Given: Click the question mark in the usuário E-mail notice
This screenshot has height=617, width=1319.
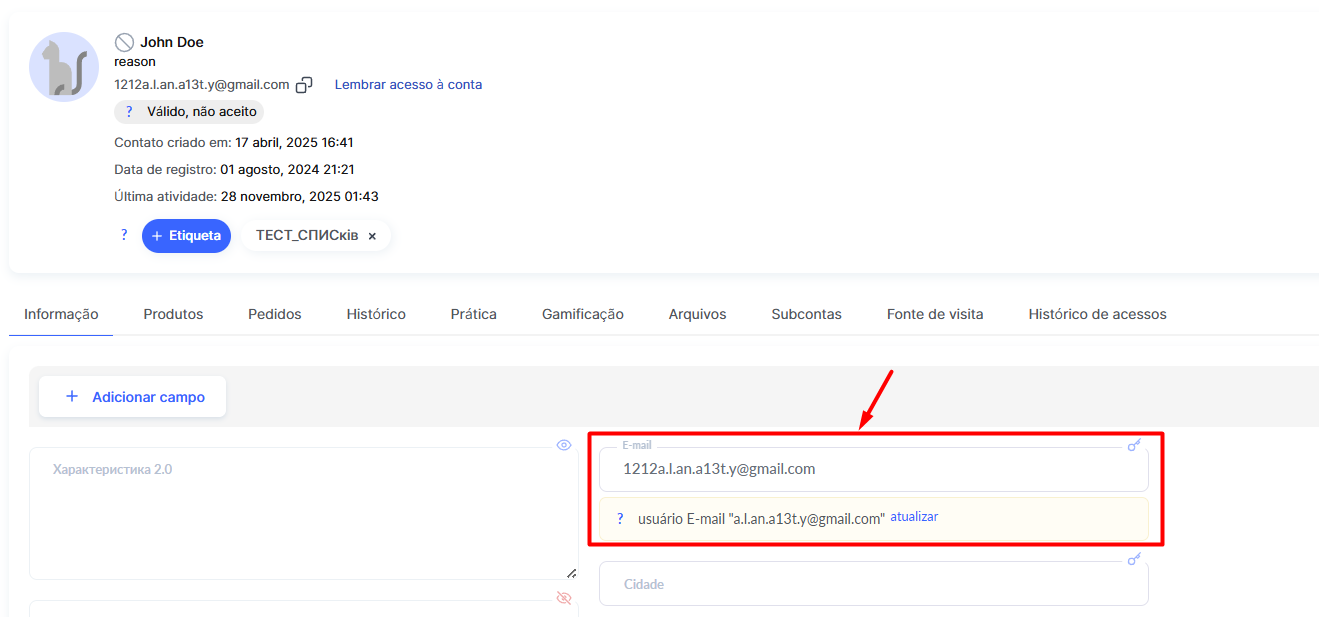Looking at the screenshot, I should click(620, 518).
